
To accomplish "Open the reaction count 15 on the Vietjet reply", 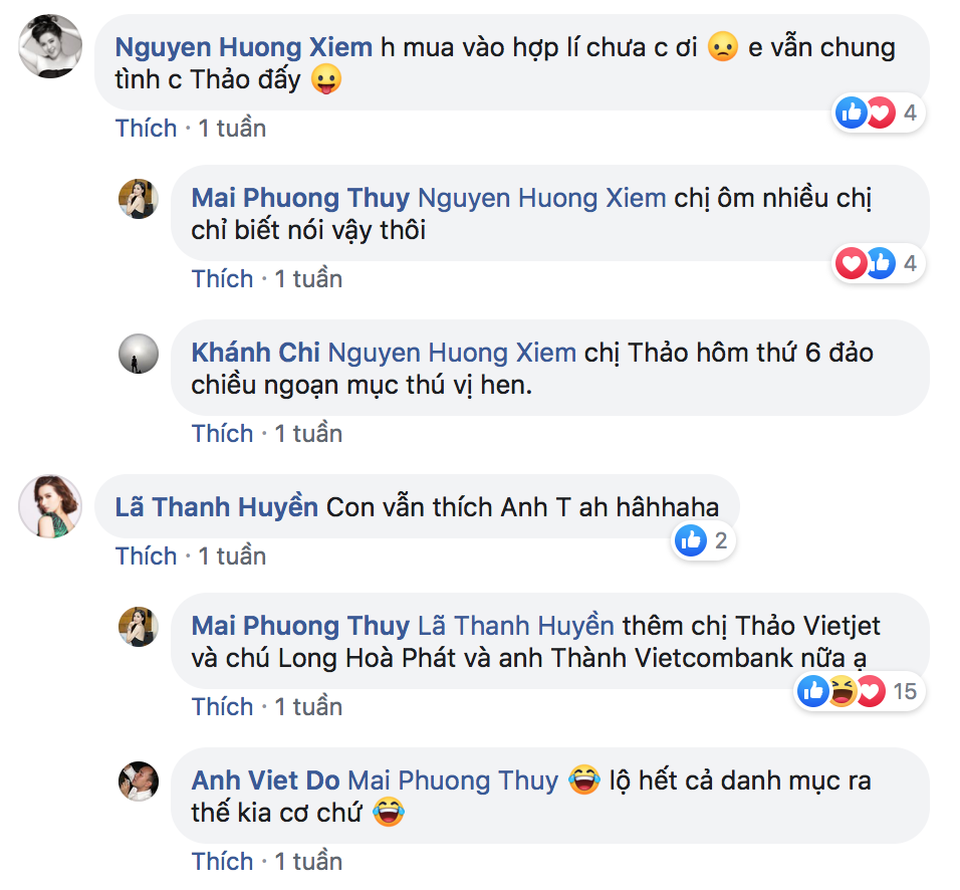I will click(905, 691).
